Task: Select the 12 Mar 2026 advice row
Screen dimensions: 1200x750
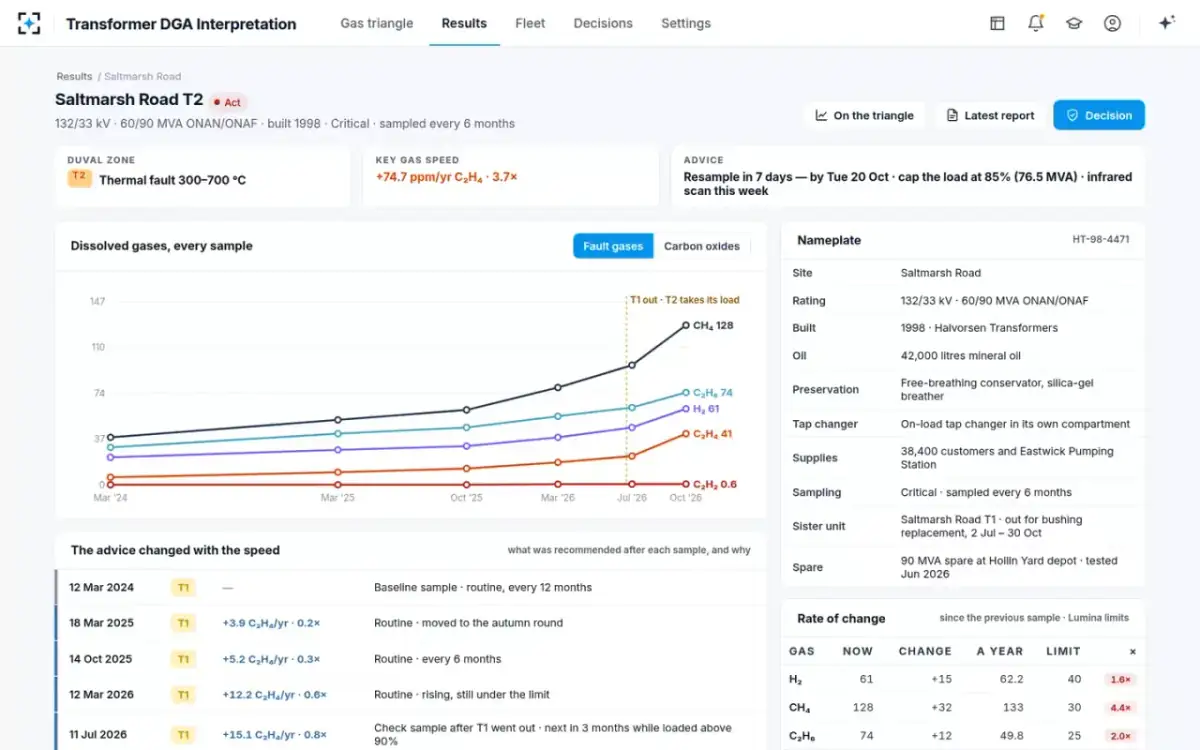Action: [x=411, y=695]
